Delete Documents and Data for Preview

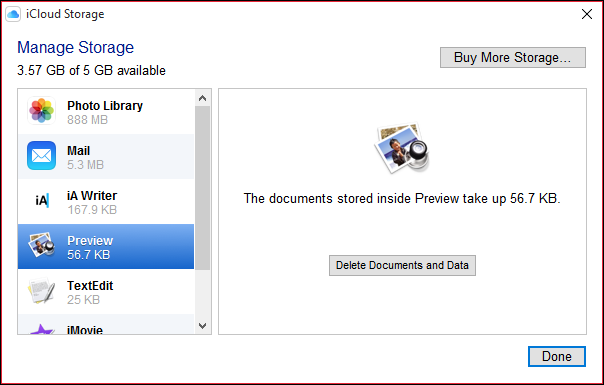(402, 265)
